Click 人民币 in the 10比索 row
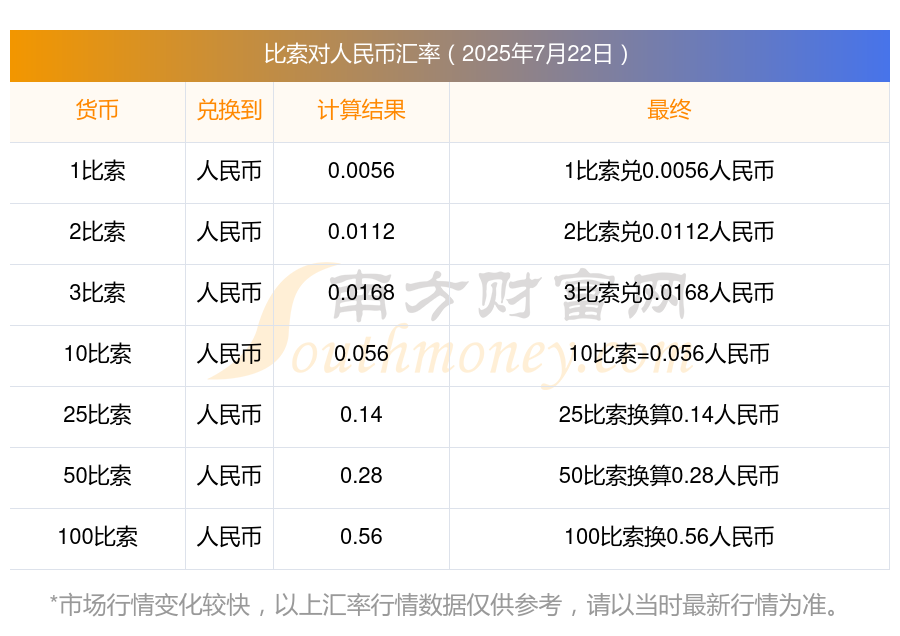 [229, 354]
